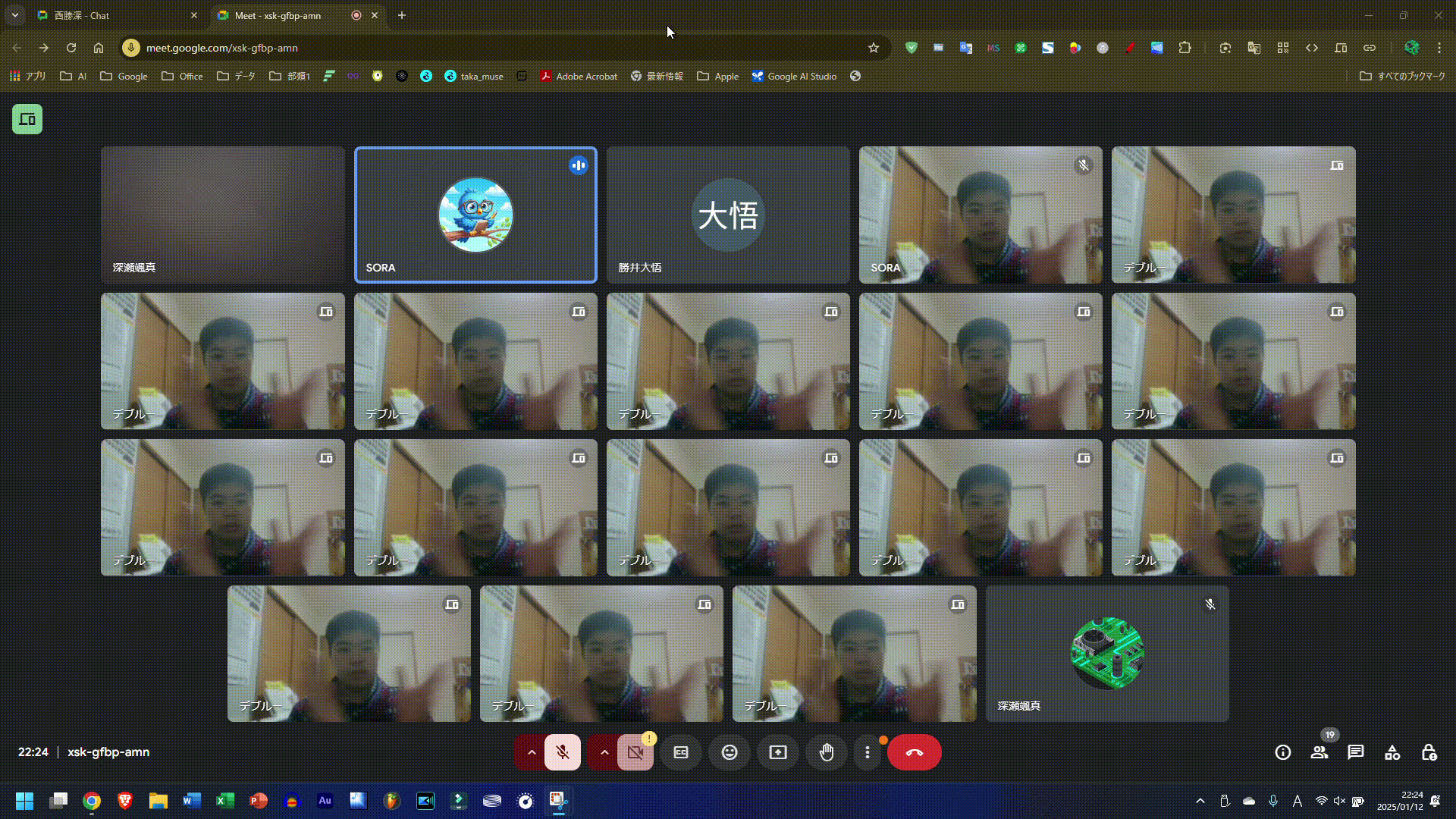Image resolution: width=1456 pixels, height=819 pixels.
Task: Toggle the muted microphone button
Action: (x=563, y=752)
